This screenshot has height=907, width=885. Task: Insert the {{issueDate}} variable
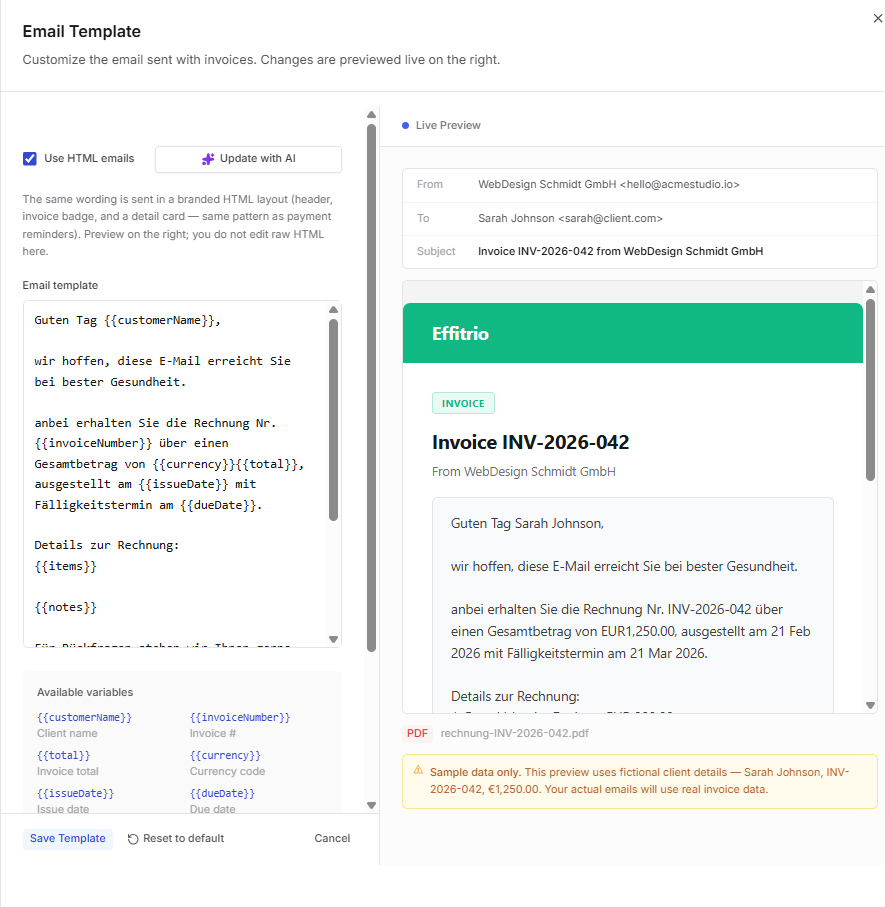click(x=75, y=794)
